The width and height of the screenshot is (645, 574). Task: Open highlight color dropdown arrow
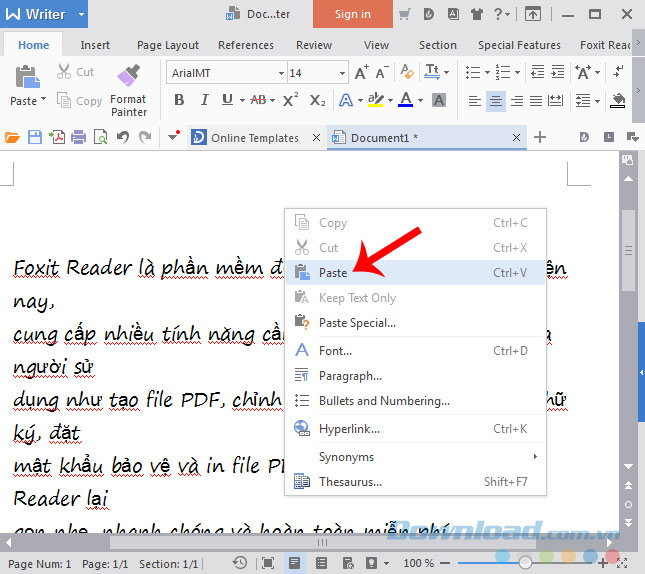coord(390,100)
